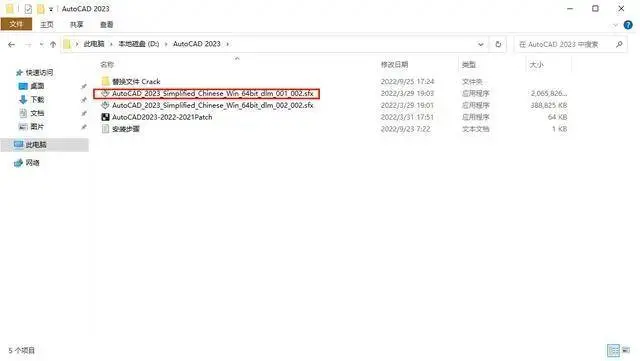Select file name AutoCAD_2023_Simplified_Chinese_Win_64bit_dlm_001_002.sfx
640x361 pixels.
213,94
